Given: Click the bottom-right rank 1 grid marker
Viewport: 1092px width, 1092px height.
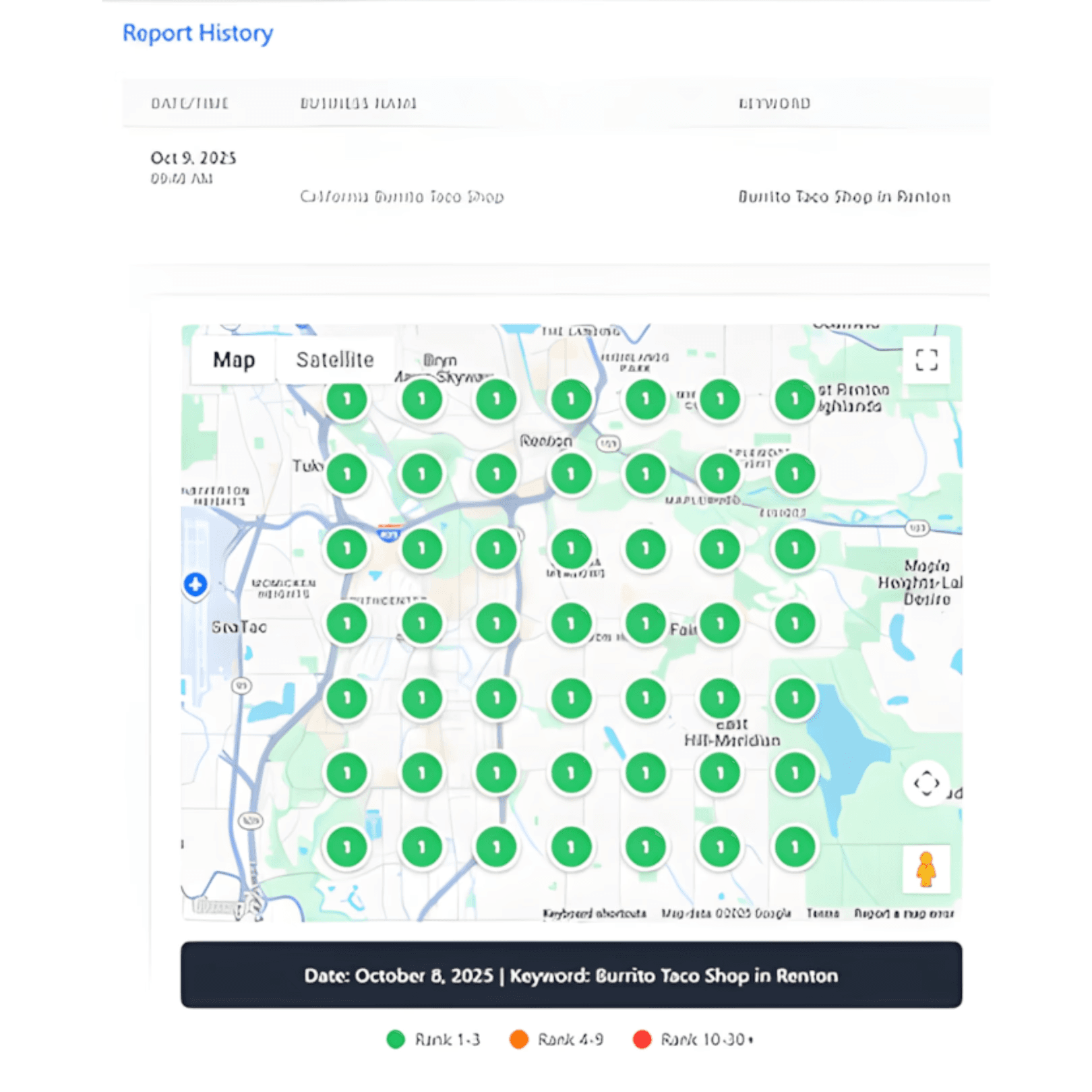Looking at the screenshot, I should [x=795, y=847].
